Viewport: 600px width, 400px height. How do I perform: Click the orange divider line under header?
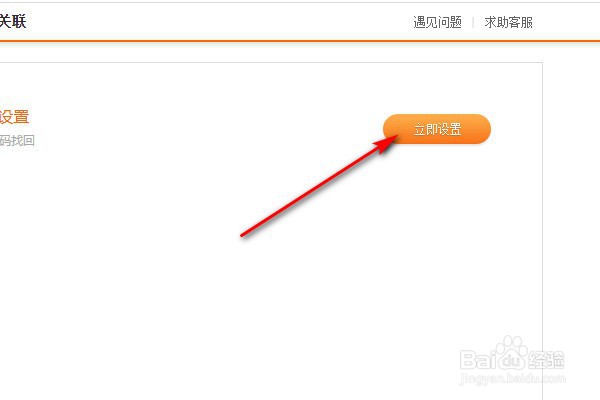pos(300,41)
